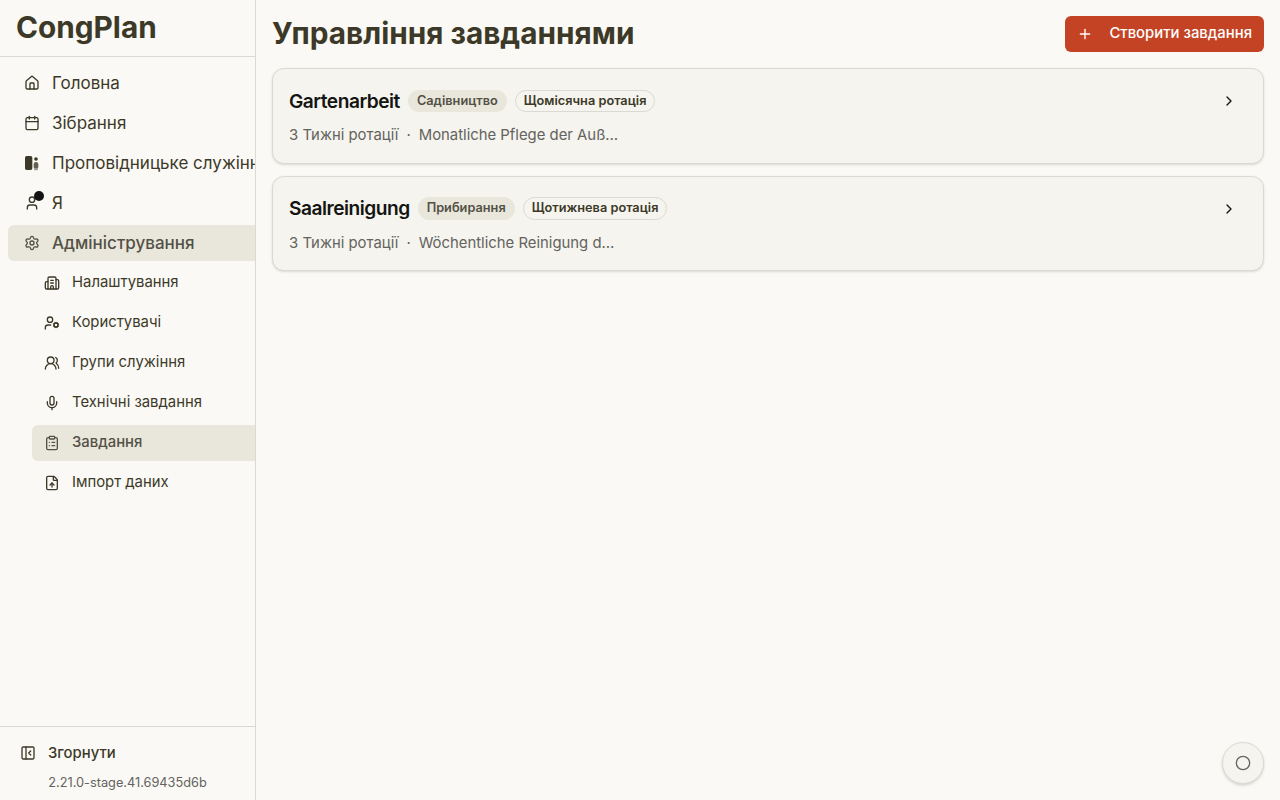This screenshot has width=1280, height=800.
Task: Open Групи служіння page
Action: click(x=144, y=363)
